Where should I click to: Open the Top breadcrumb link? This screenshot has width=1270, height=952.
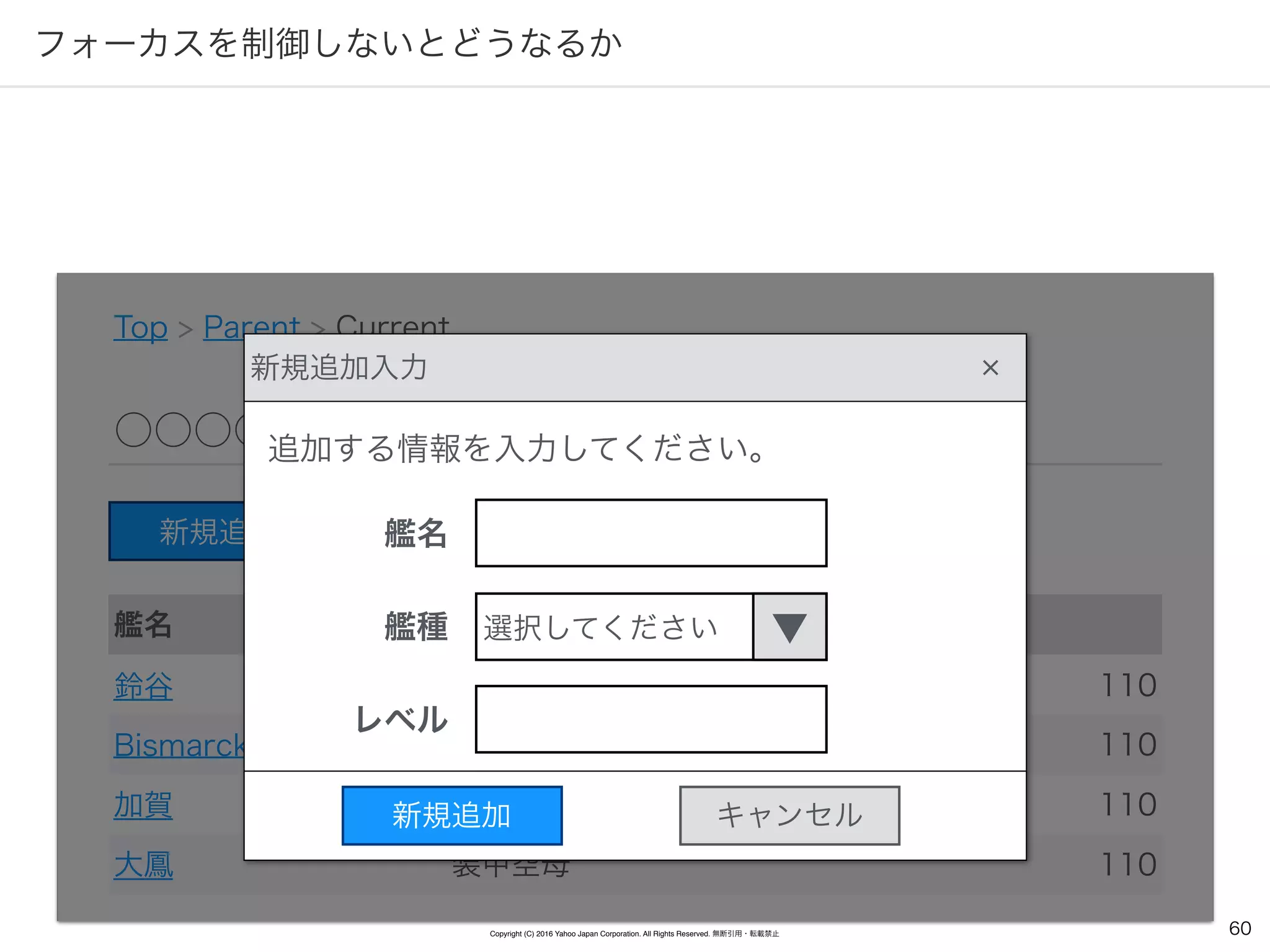[x=140, y=327]
